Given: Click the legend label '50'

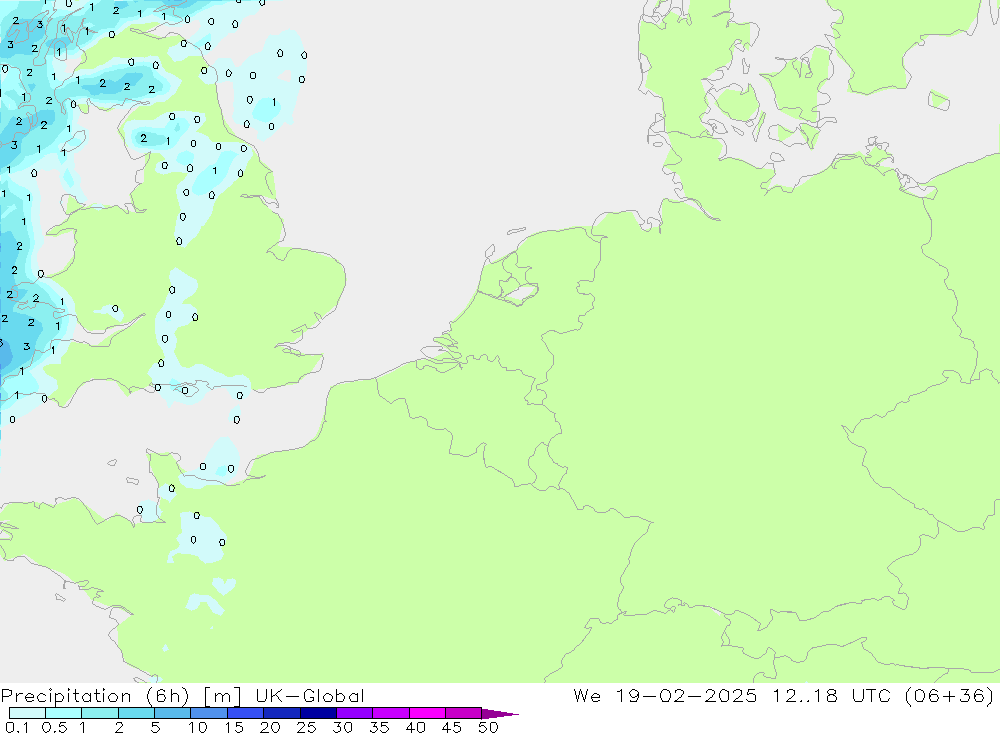Looking at the screenshot, I should pyautogui.click(x=488, y=727).
